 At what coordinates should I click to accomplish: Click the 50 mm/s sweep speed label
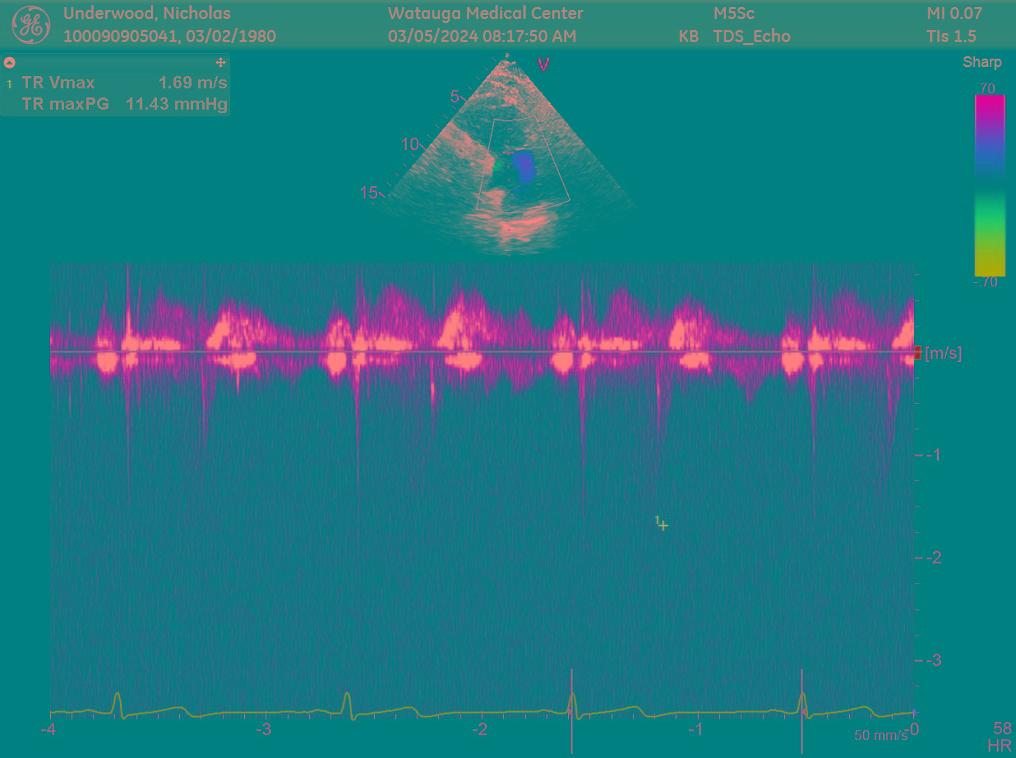coord(880,736)
